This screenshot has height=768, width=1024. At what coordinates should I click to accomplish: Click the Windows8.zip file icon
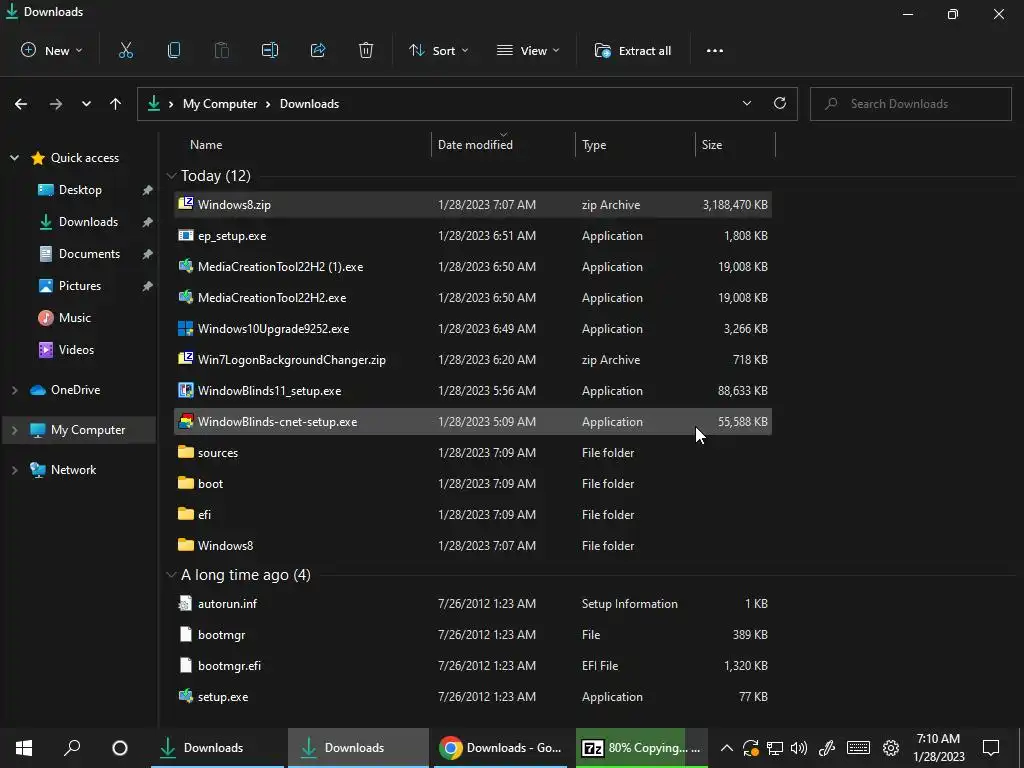[x=185, y=204]
